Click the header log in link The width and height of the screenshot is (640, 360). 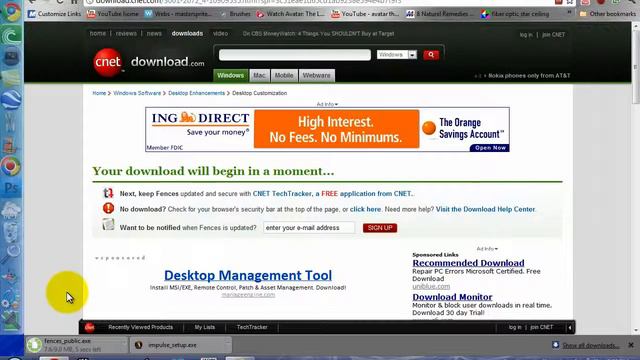click(x=526, y=35)
